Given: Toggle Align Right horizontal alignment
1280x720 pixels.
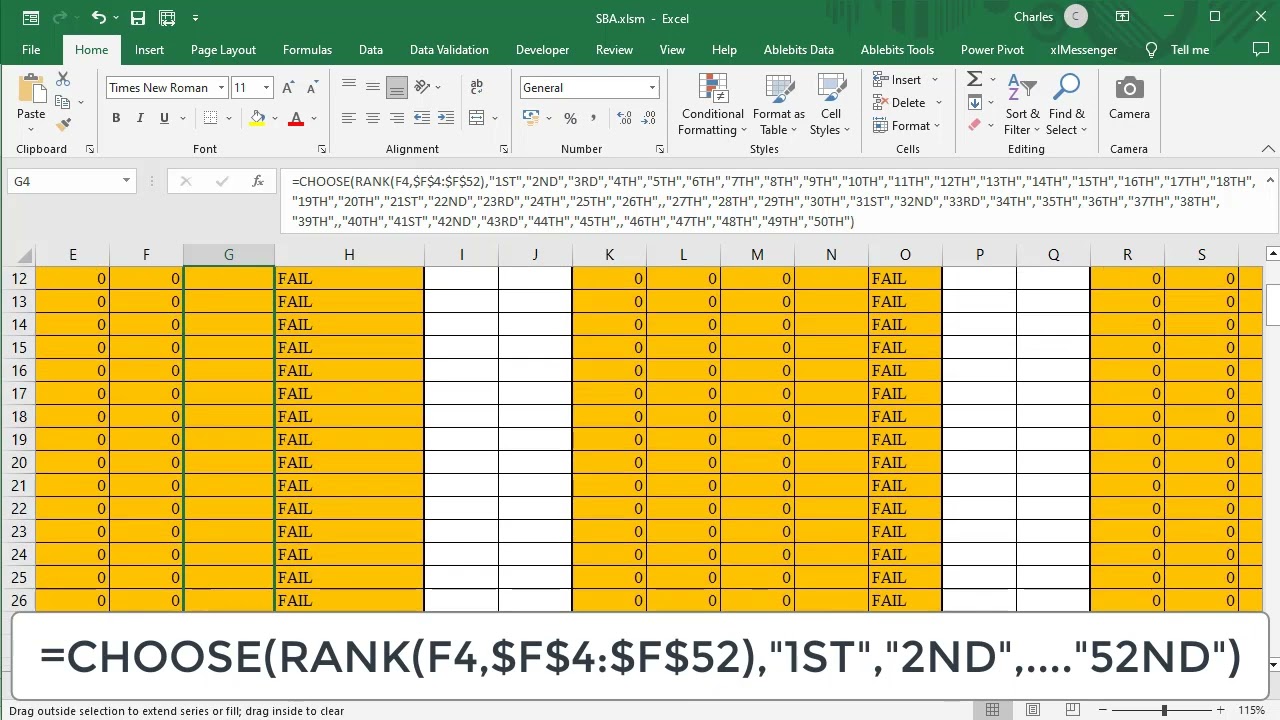Looking at the screenshot, I should [397, 118].
